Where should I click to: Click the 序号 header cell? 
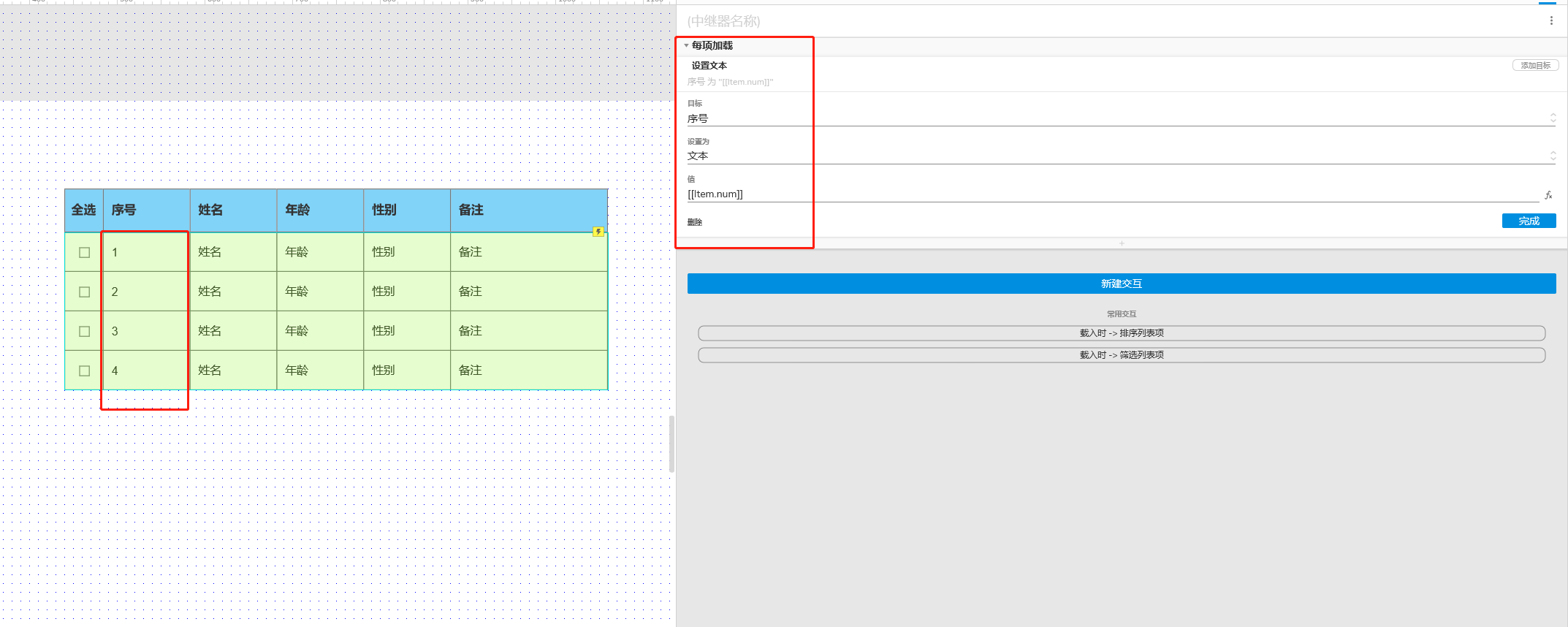click(x=147, y=210)
